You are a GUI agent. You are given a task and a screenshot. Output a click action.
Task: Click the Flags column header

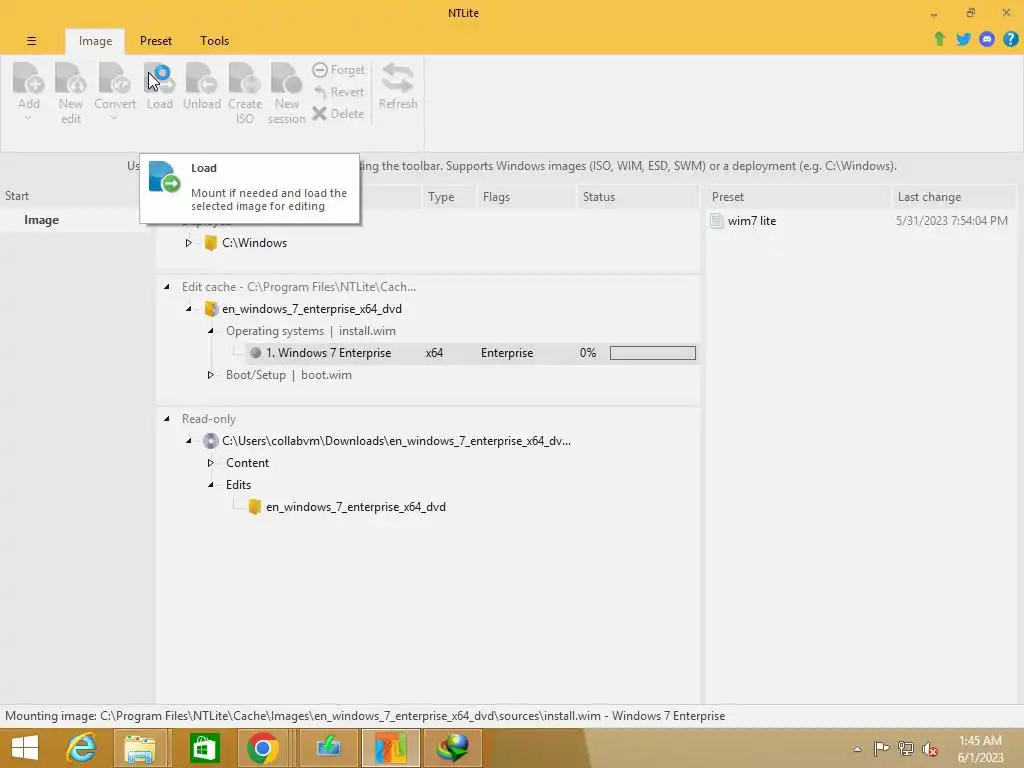(x=526, y=197)
